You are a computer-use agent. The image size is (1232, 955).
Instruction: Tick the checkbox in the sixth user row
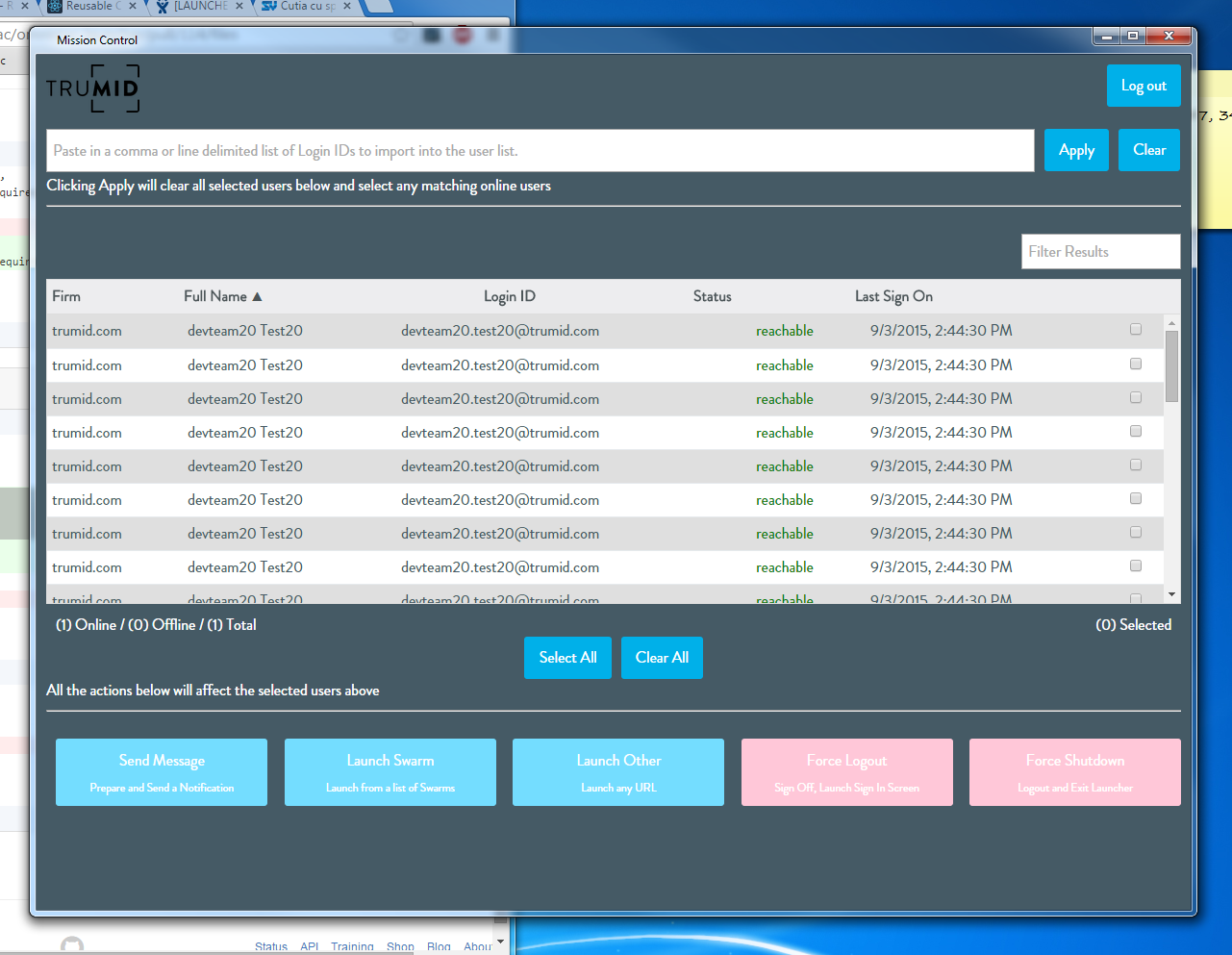(1136, 498)
